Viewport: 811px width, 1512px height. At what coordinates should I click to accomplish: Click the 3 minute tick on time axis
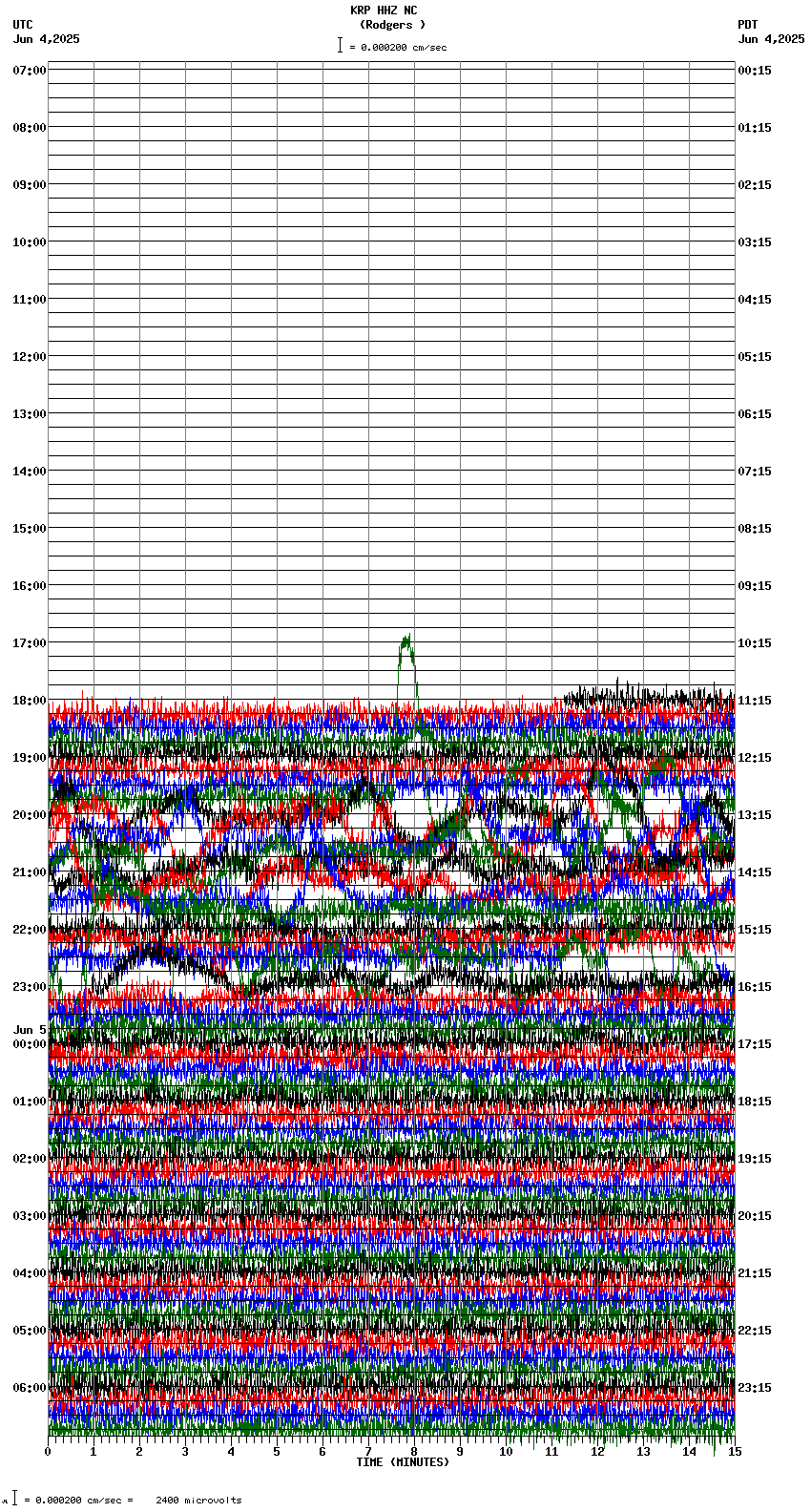[x=185, y=1452]
